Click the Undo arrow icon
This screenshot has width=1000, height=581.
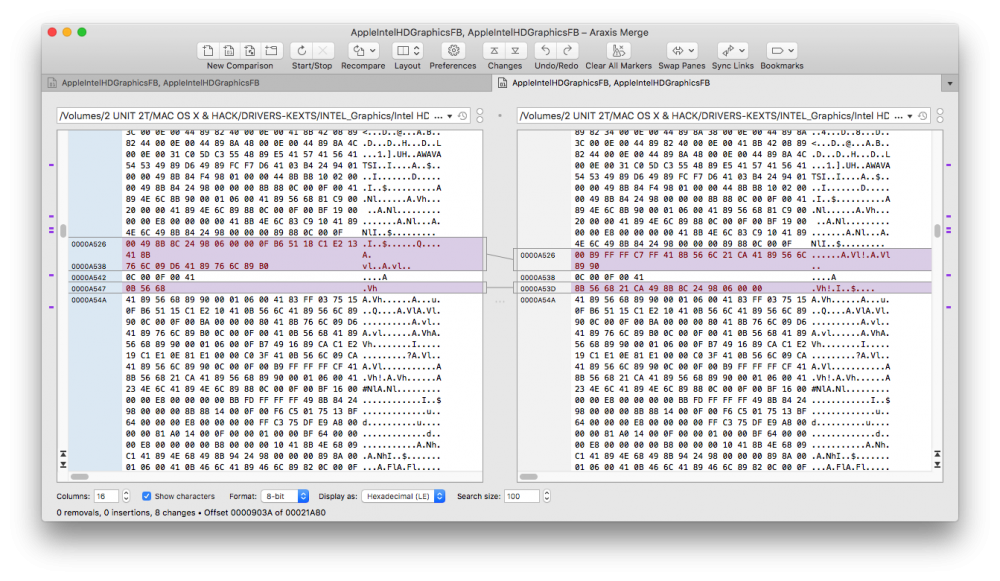pos(545,50)
